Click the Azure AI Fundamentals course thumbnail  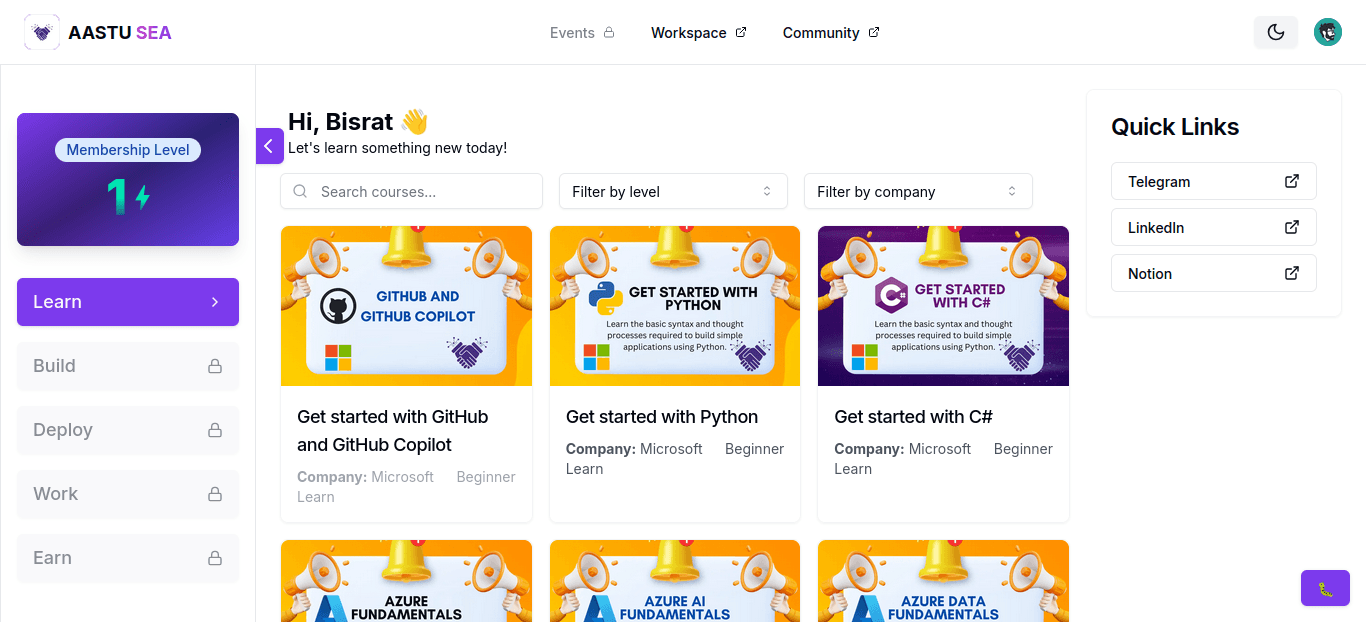pyautogui.click(x=675, y=581)
